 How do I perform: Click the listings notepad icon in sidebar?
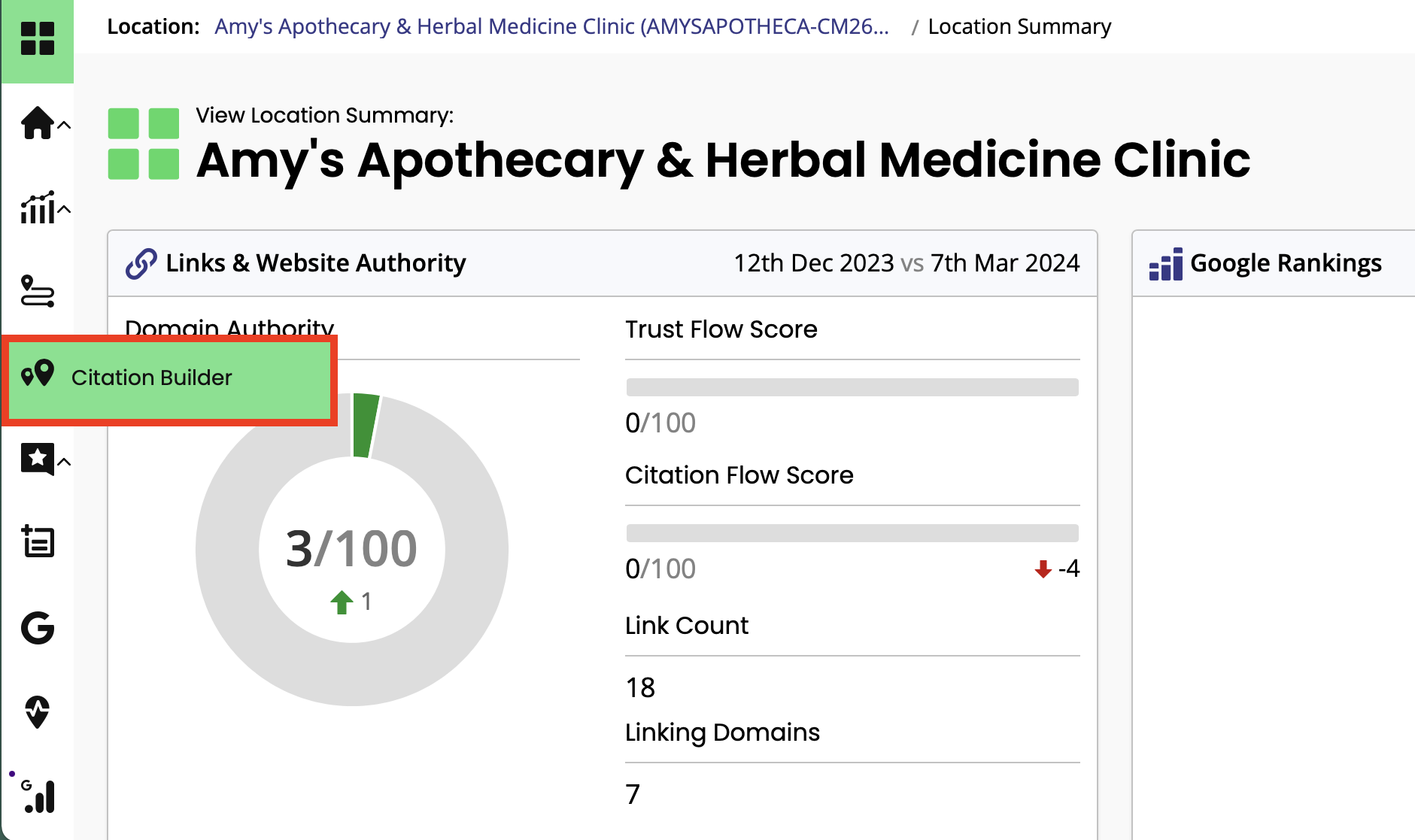point(37,541)
